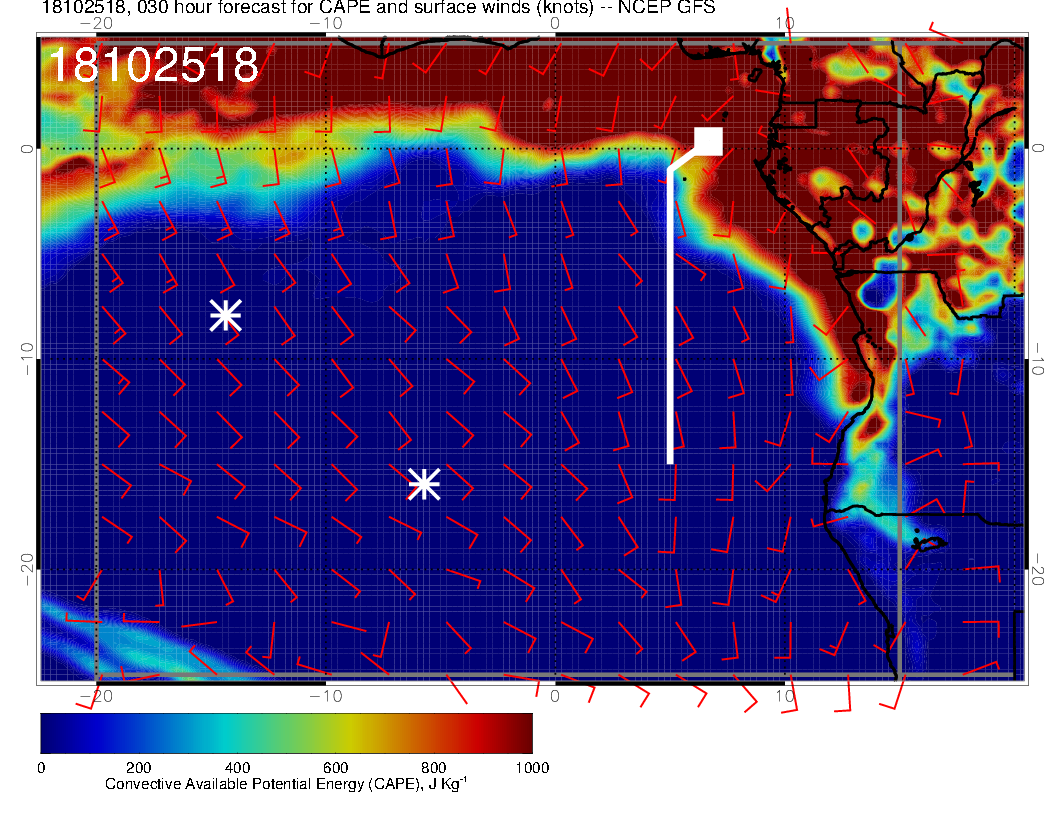This screenshot has height=816, width=1056.
Task: Click the white 18102518 timestamp overlay
Action: click(153, 66)
